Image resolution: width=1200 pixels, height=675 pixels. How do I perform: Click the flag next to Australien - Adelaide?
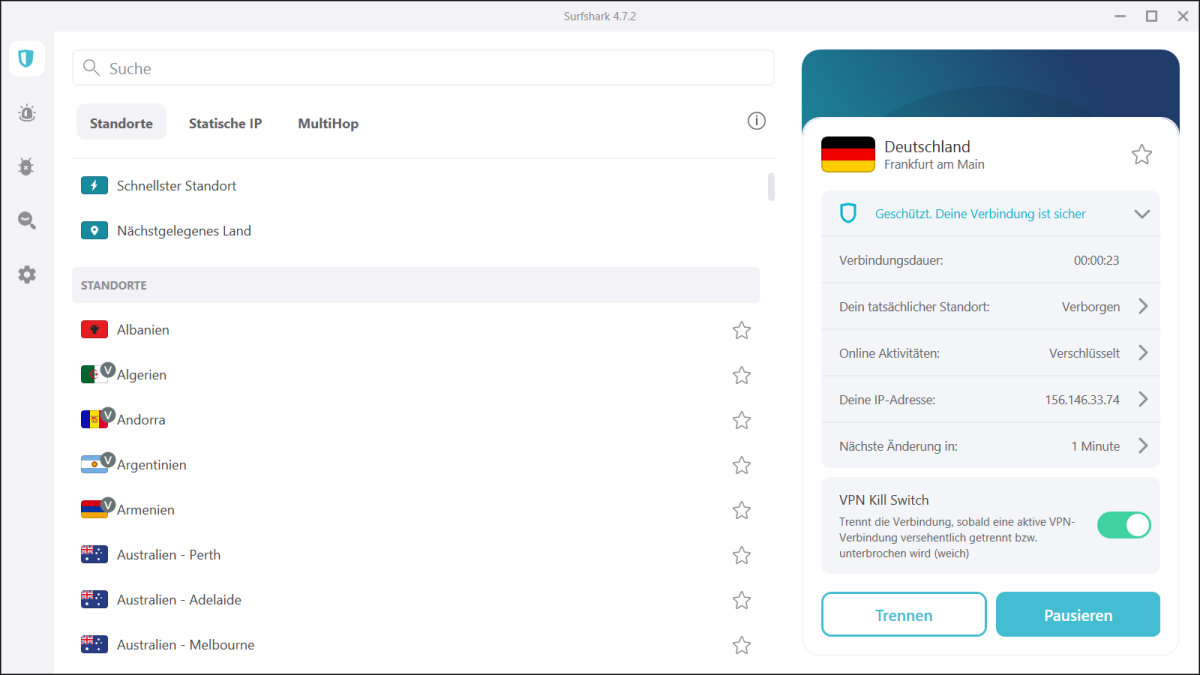(x=94, y=600)
